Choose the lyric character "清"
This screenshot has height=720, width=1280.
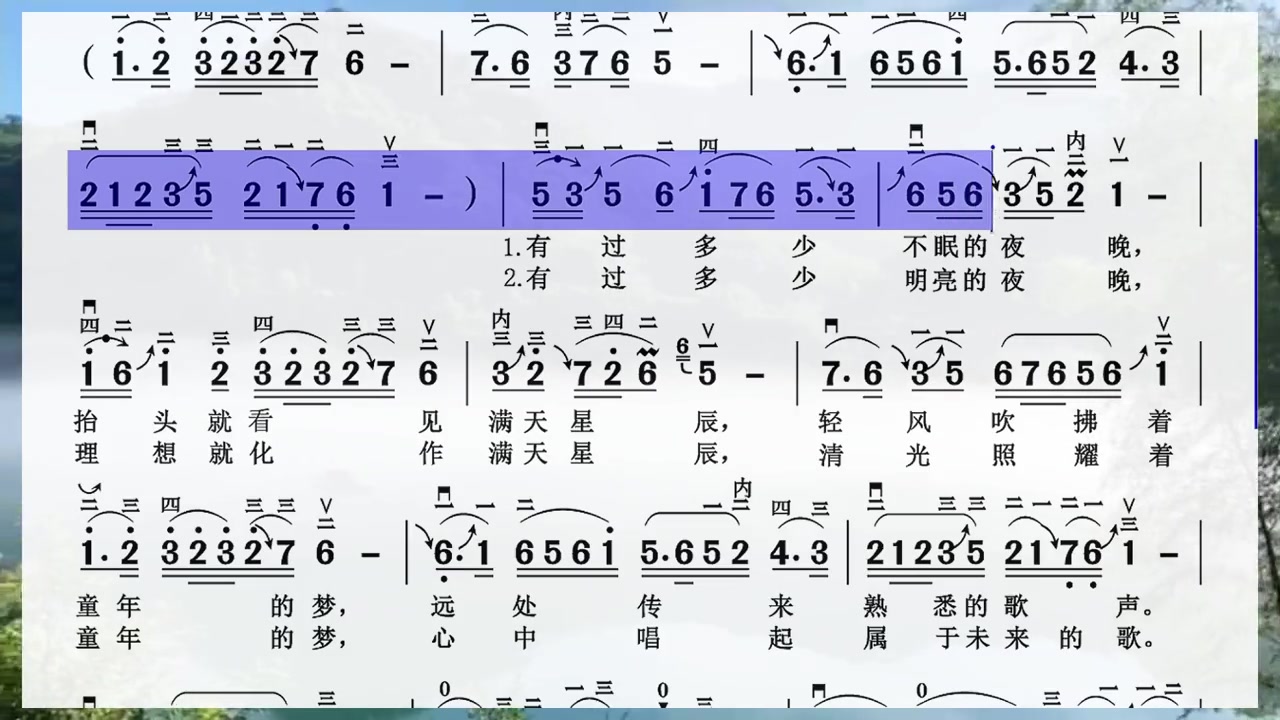point(830,455)
